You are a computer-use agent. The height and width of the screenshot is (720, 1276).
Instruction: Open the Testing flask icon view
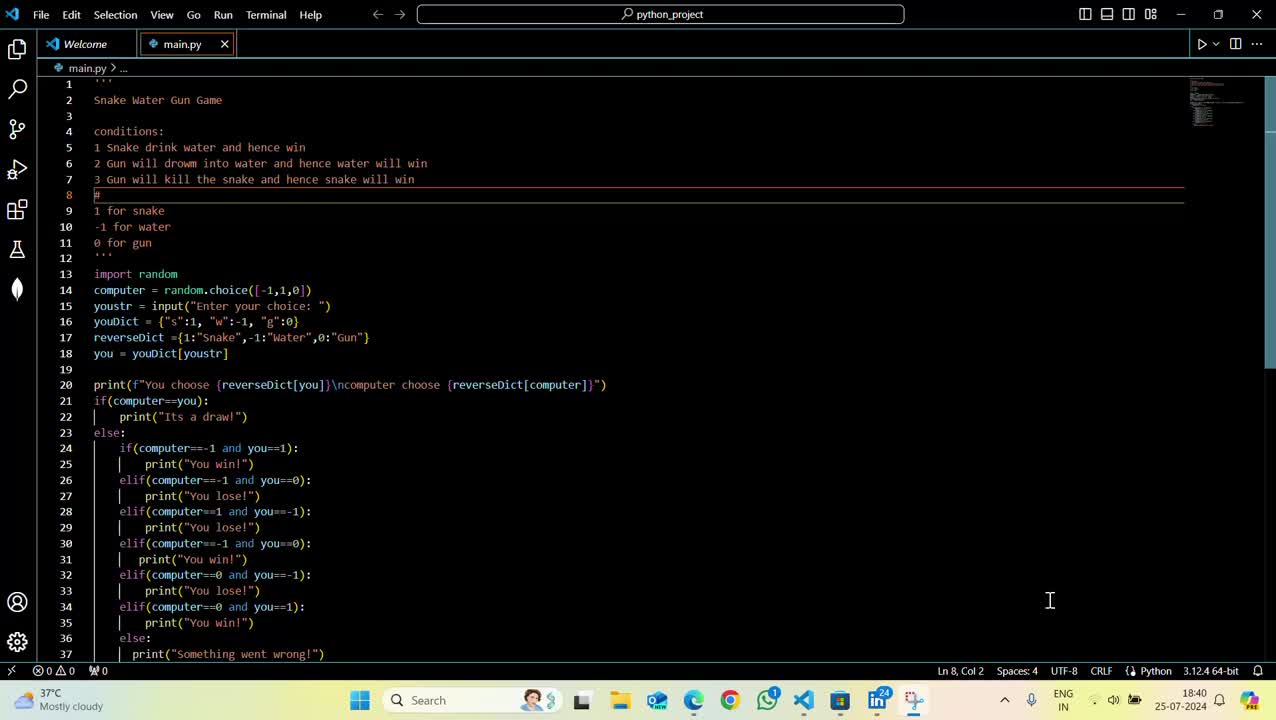click(17, 250)
